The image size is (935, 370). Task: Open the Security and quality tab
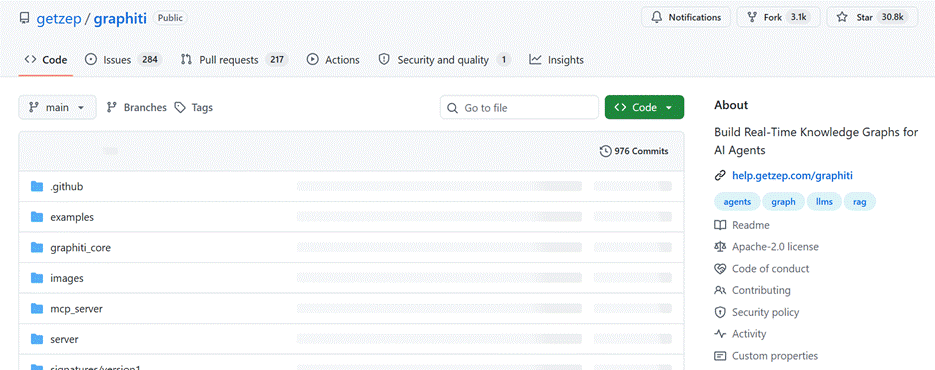(x=444, y=60)
